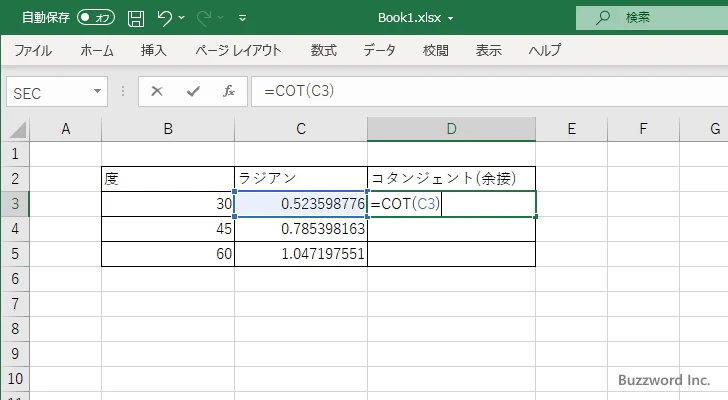Viewport: 728px width, 400px height.
Task: Open the ファイル (File) tab
Action: click(x=33, y=50)
